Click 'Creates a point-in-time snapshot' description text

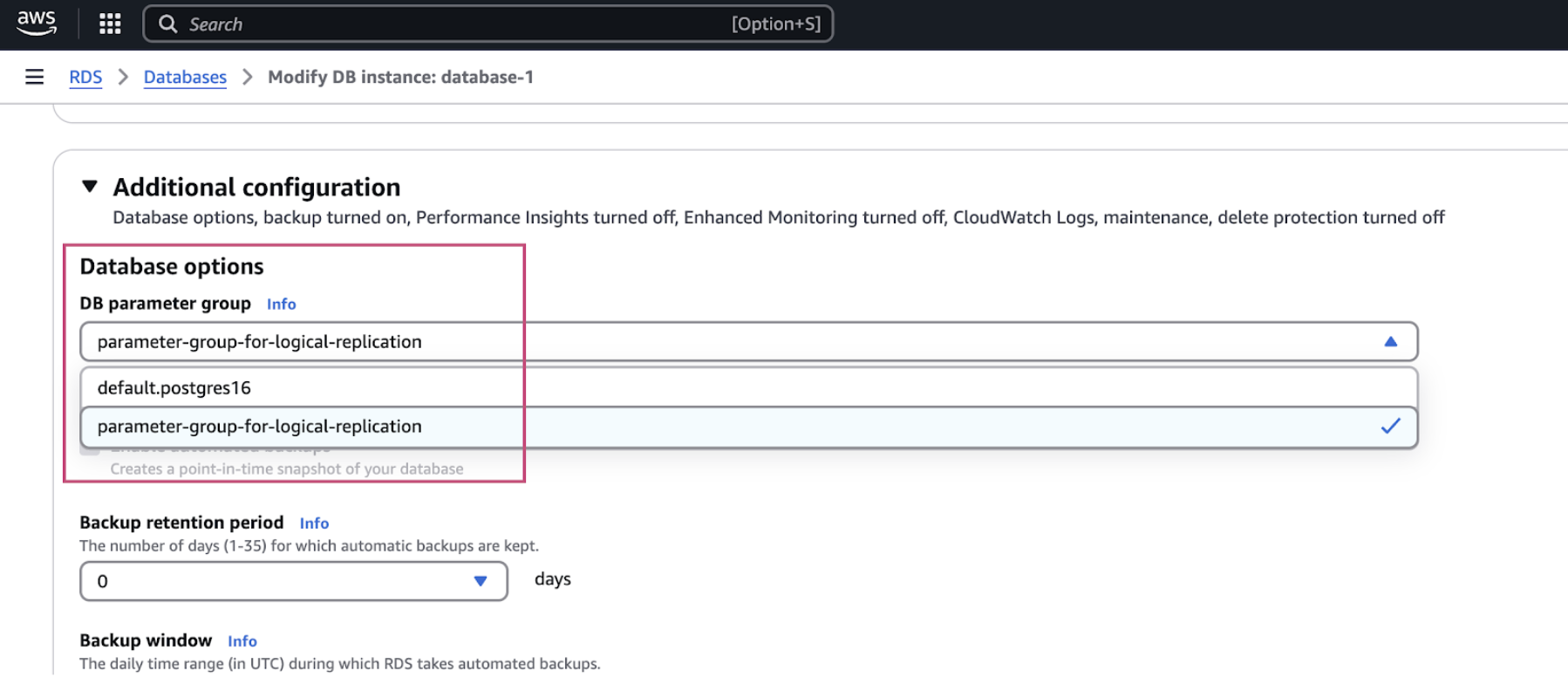tap(287, 469)
